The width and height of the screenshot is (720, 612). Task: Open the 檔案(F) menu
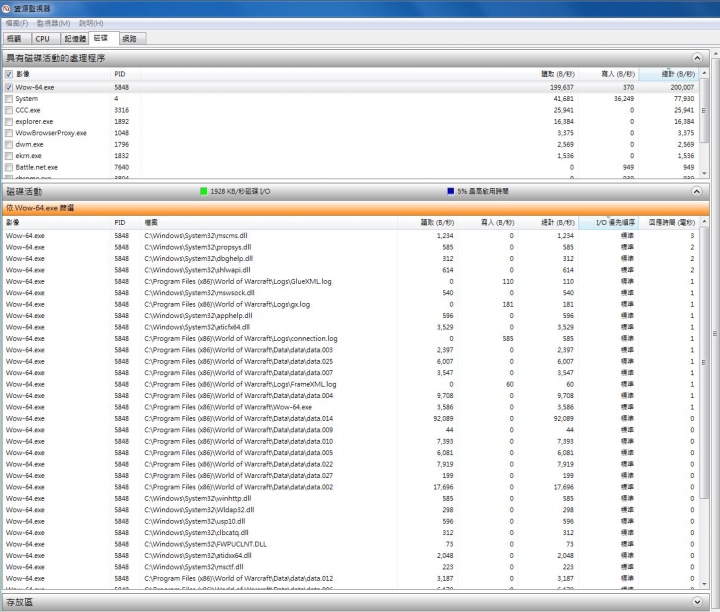click(17, 23)
